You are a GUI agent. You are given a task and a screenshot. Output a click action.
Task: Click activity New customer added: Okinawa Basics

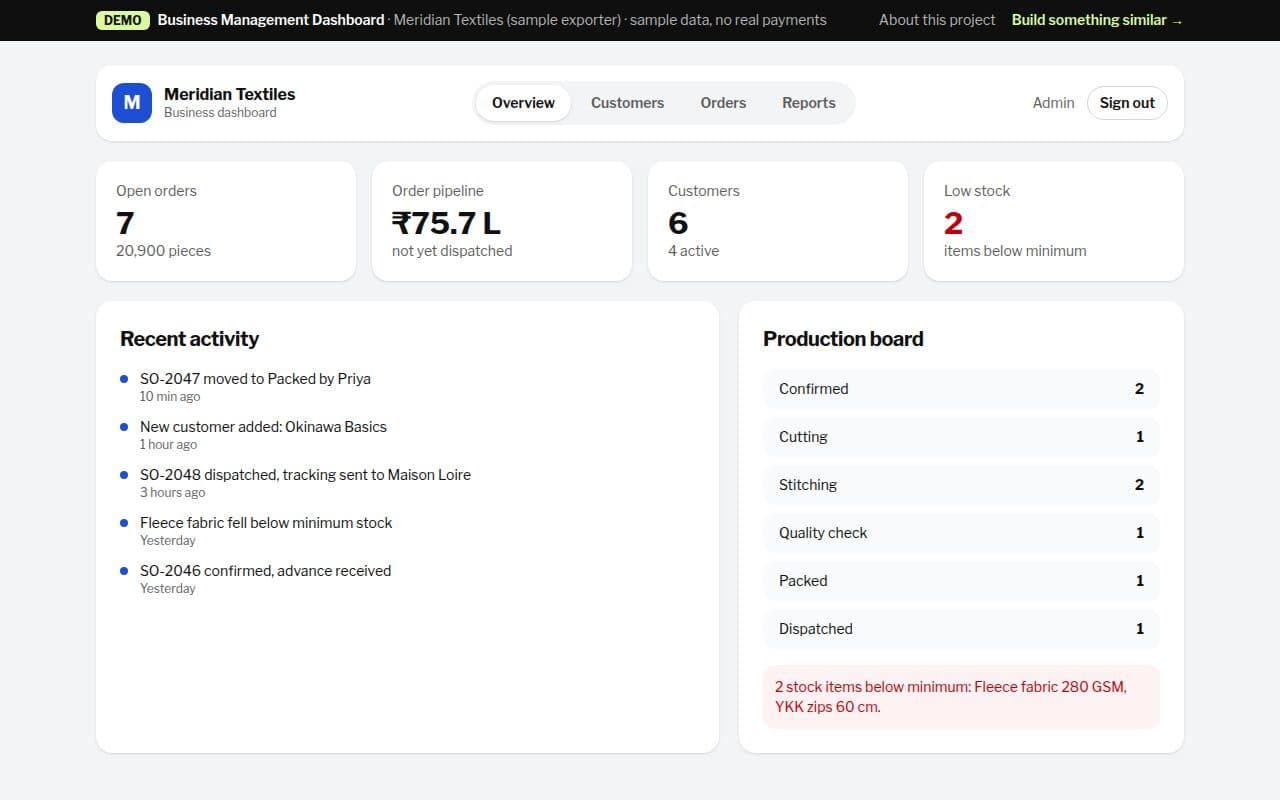tap(263, 427)
